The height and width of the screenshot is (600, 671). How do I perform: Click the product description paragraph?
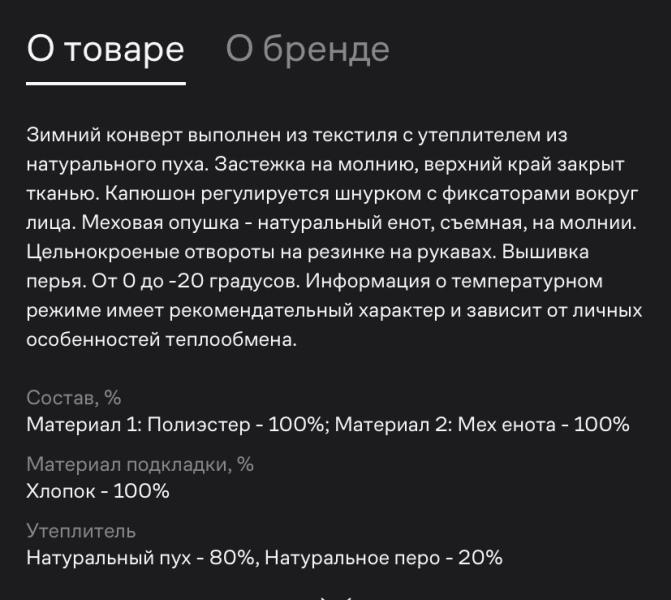click(332, 237)
